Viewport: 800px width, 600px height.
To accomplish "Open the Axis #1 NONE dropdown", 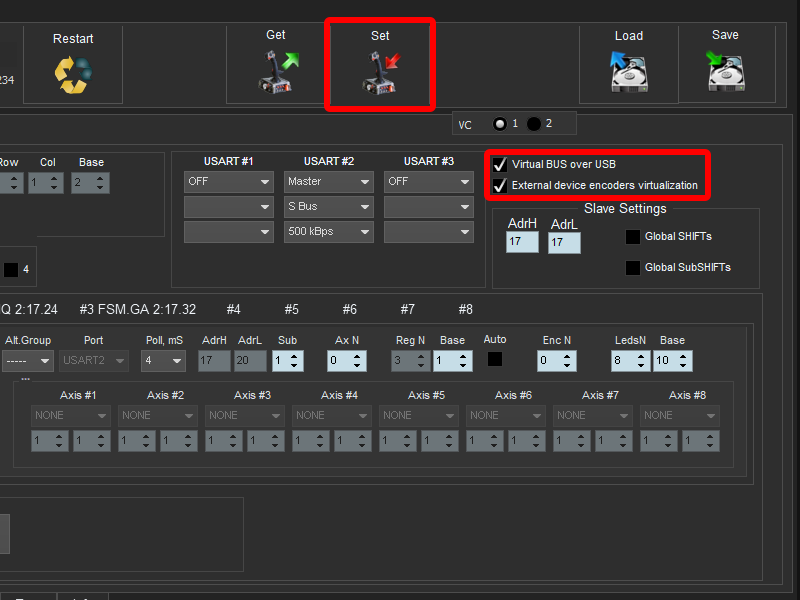I will tap(71, 415).
